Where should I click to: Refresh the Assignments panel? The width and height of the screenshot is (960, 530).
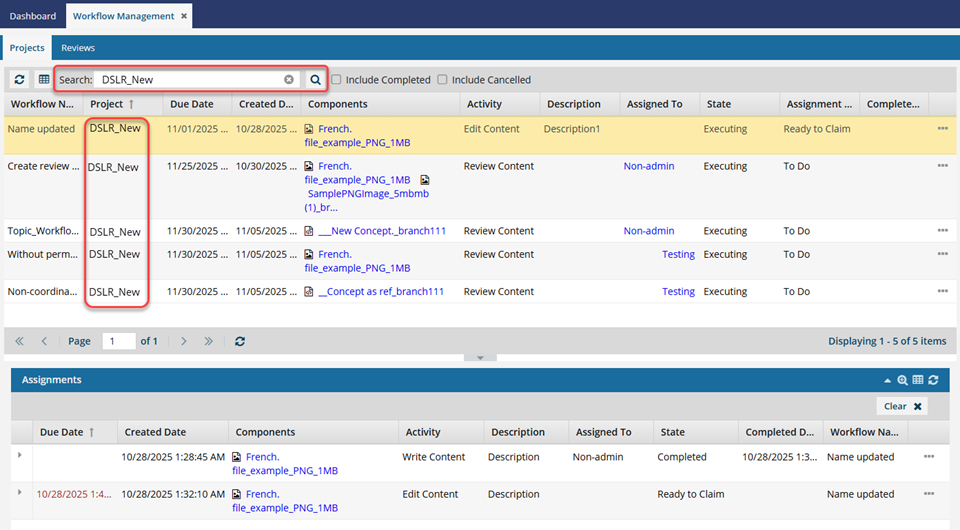pyautogui.click(x=933, y=380)
